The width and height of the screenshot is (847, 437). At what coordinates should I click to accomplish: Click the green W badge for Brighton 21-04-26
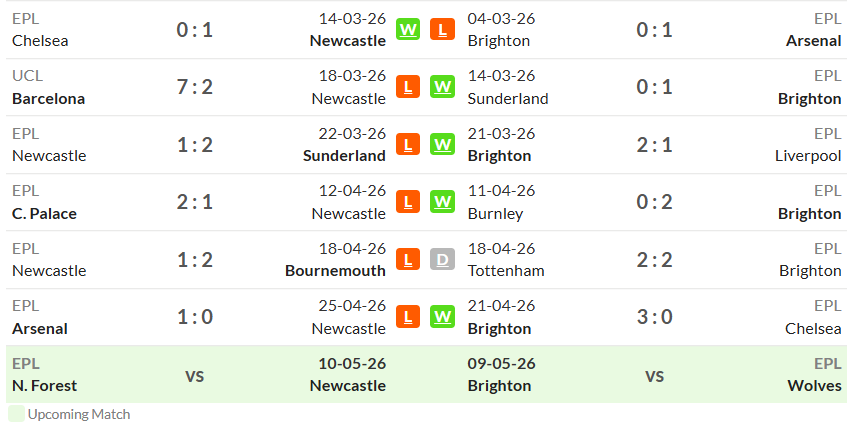(442, 317)
